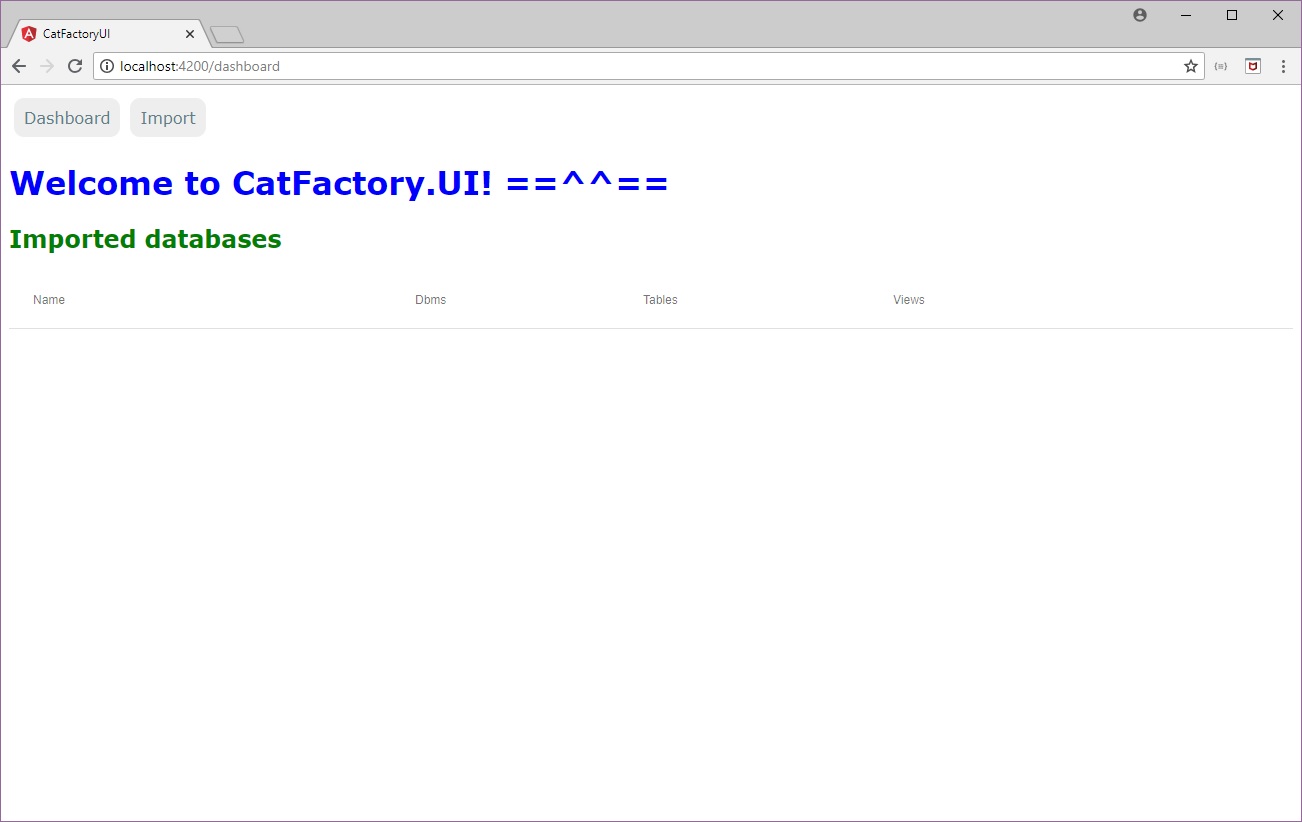This screenshot has height=822, width=1302.
Task: Open the Chrome user profile icon
Action: click(1140, 15)
